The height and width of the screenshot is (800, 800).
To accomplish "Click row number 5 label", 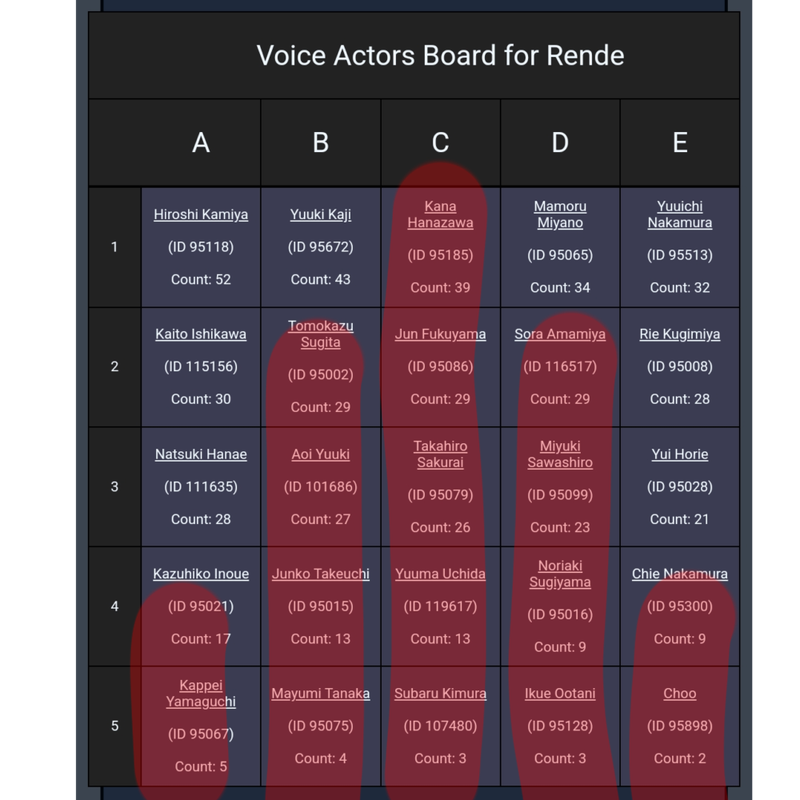I will 114,726.
